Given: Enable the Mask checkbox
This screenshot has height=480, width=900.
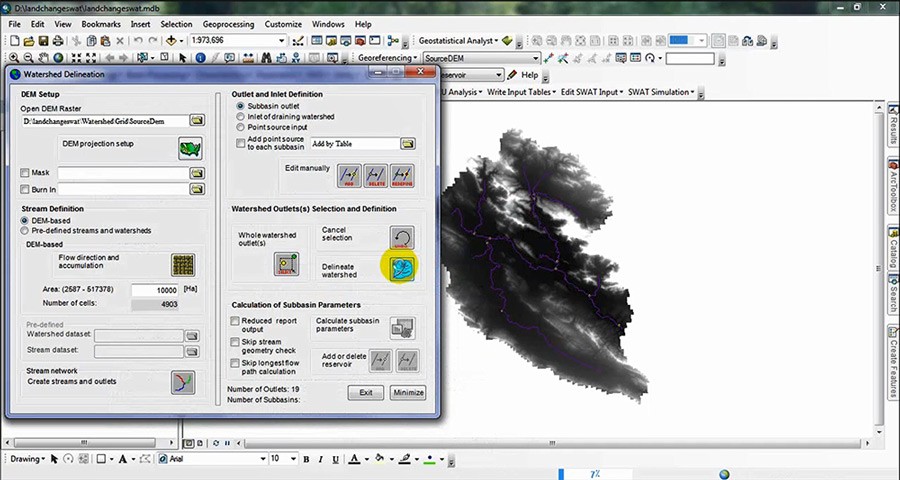Looking at the screenshot, I should pyautogui.click(x=25, y=173).
